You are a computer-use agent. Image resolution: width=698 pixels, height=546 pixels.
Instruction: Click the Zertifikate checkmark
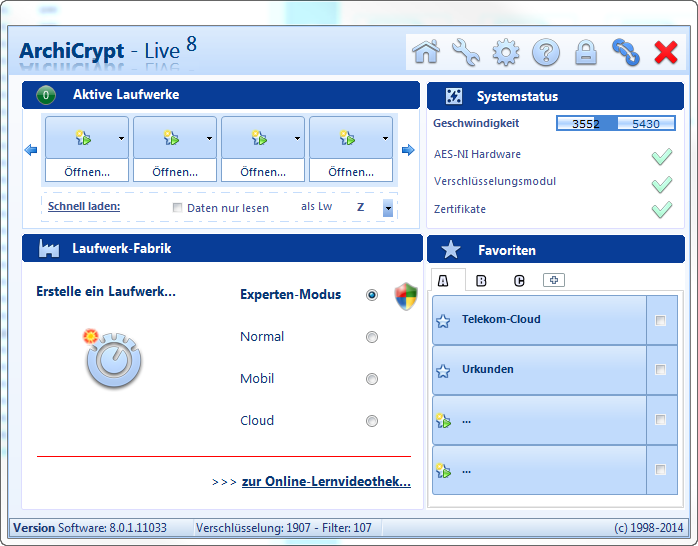tap(662, 209)
